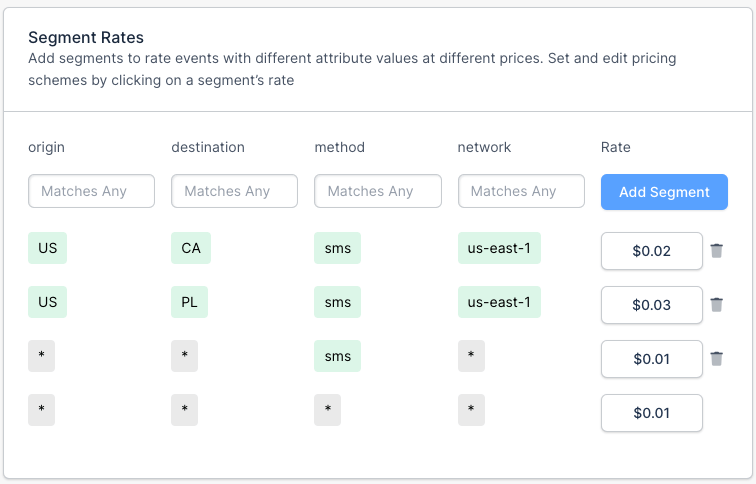
Task: Delete the sms wildcard segment row
Action: pos(716,359)
